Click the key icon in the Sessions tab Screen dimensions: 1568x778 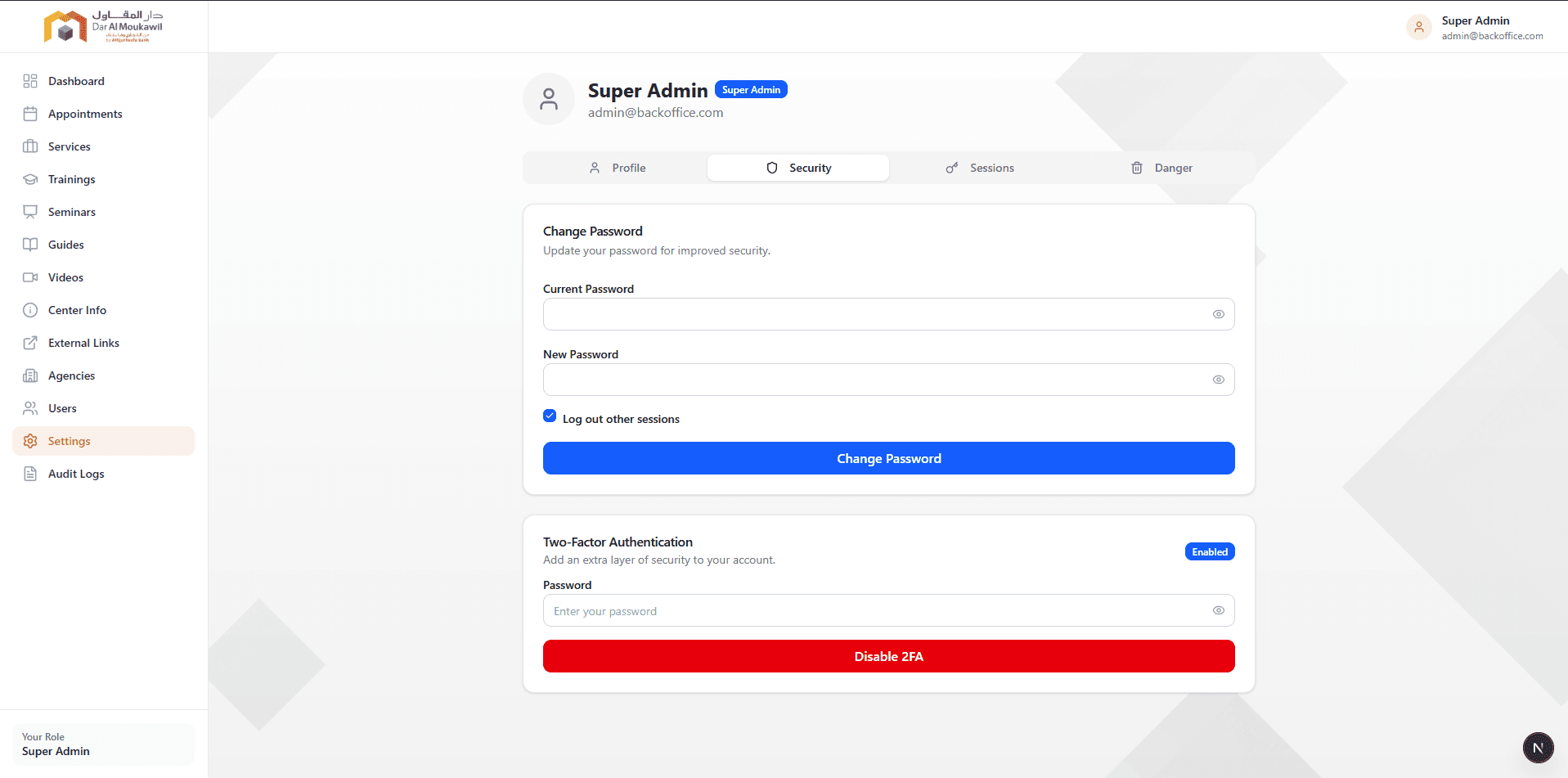point(952,168)
